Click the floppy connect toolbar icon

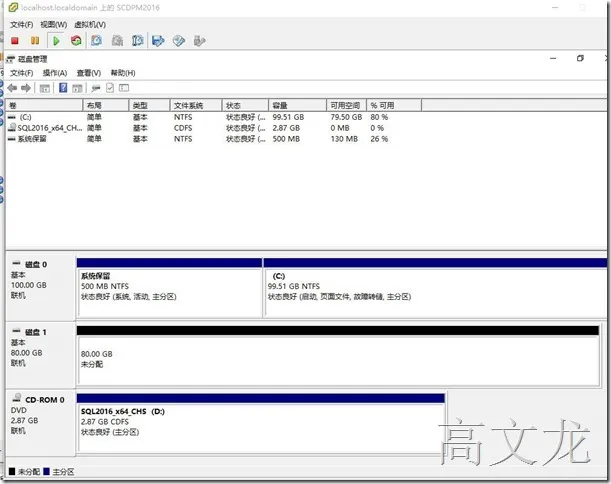click(x=158, y=41)
